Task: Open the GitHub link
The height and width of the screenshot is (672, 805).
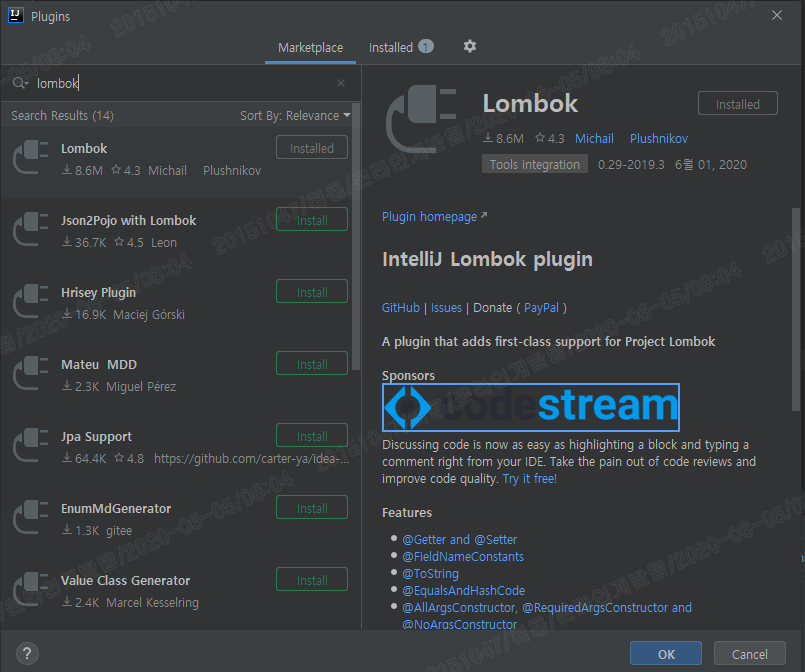Action: click(400, 308)
